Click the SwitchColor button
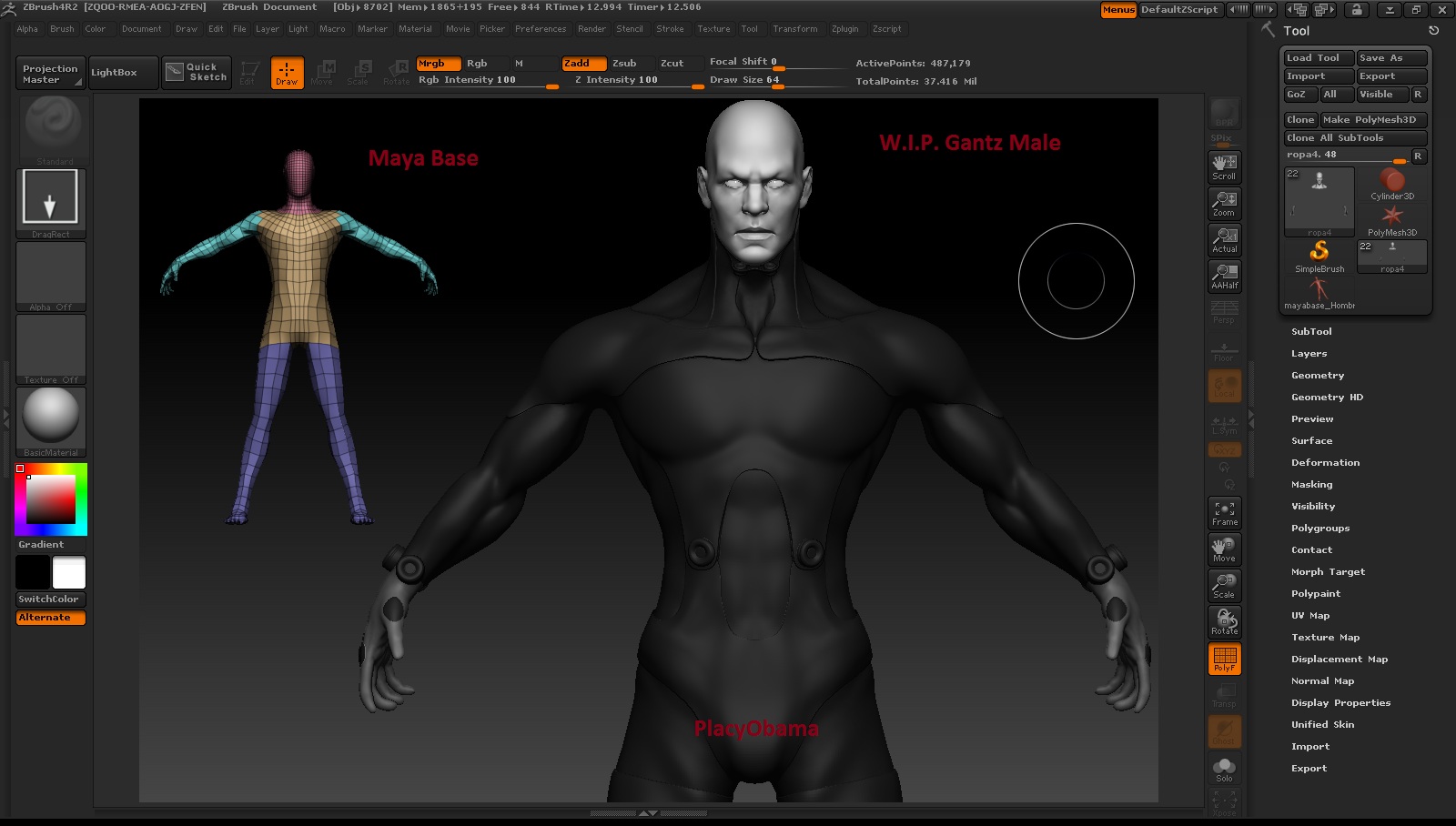Viewport: 1456px width, 826px height. click(x=51, y=599)
